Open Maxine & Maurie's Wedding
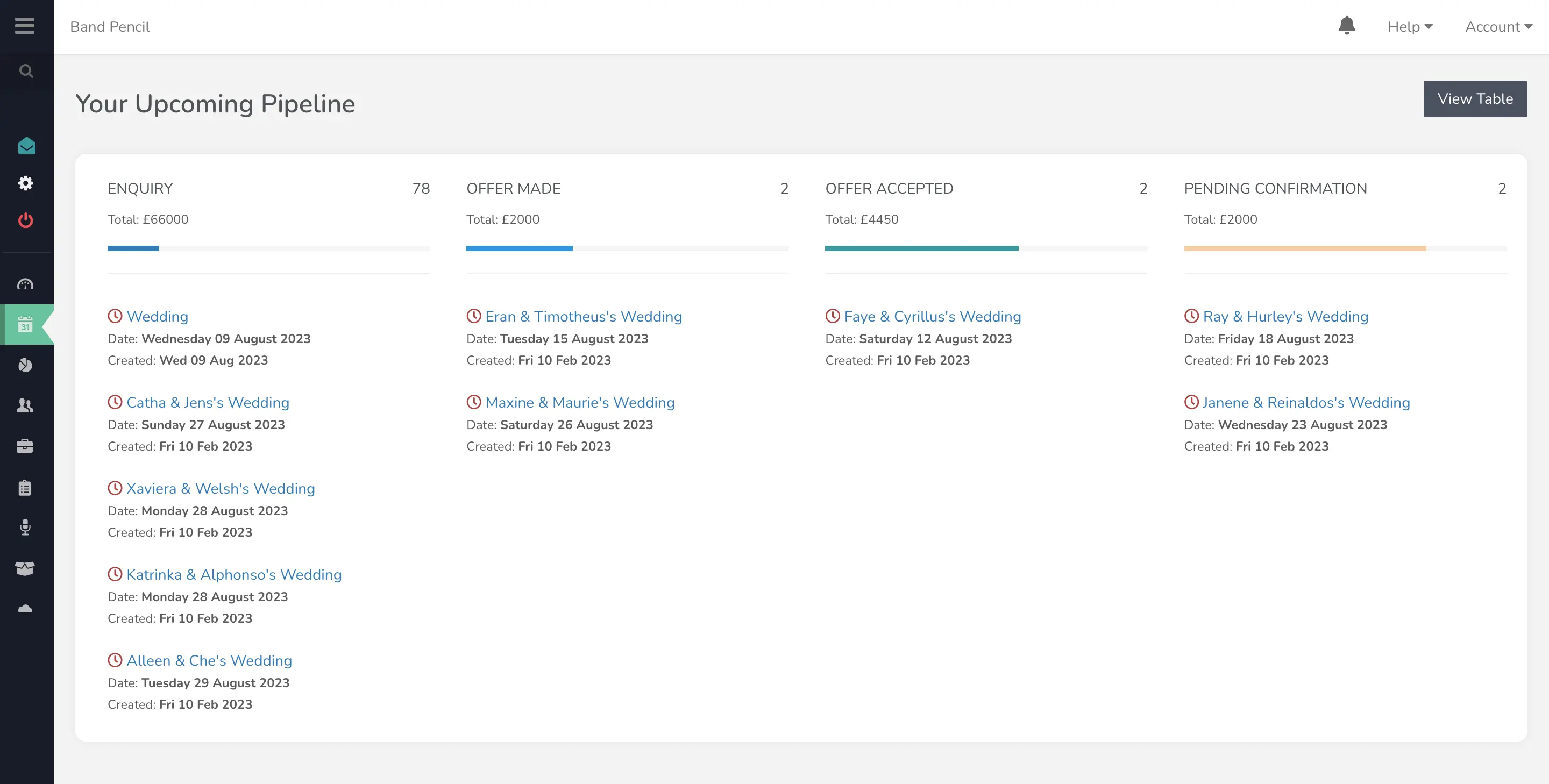The width and height of the screenshot is (1549, 784). click(x=580, y=402)
